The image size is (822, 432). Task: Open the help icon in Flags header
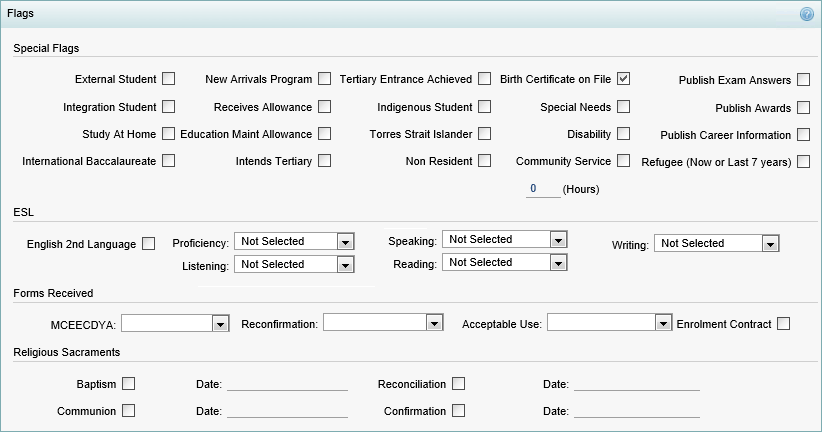pos(806,14)
